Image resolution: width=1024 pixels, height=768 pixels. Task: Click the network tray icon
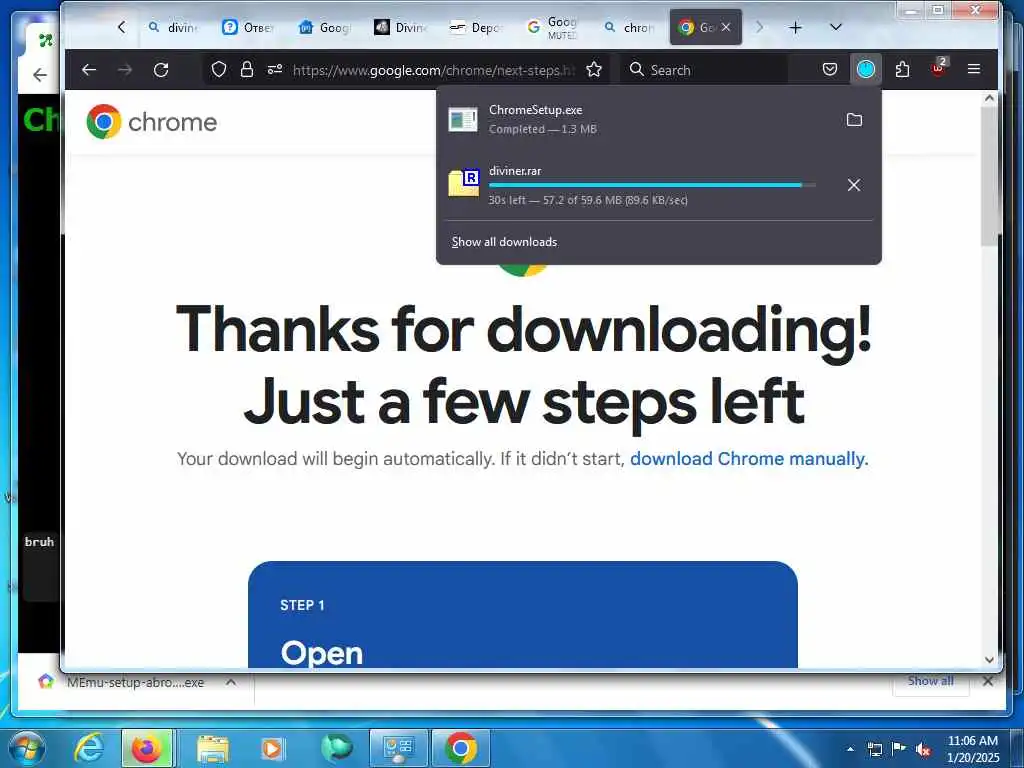874,749
